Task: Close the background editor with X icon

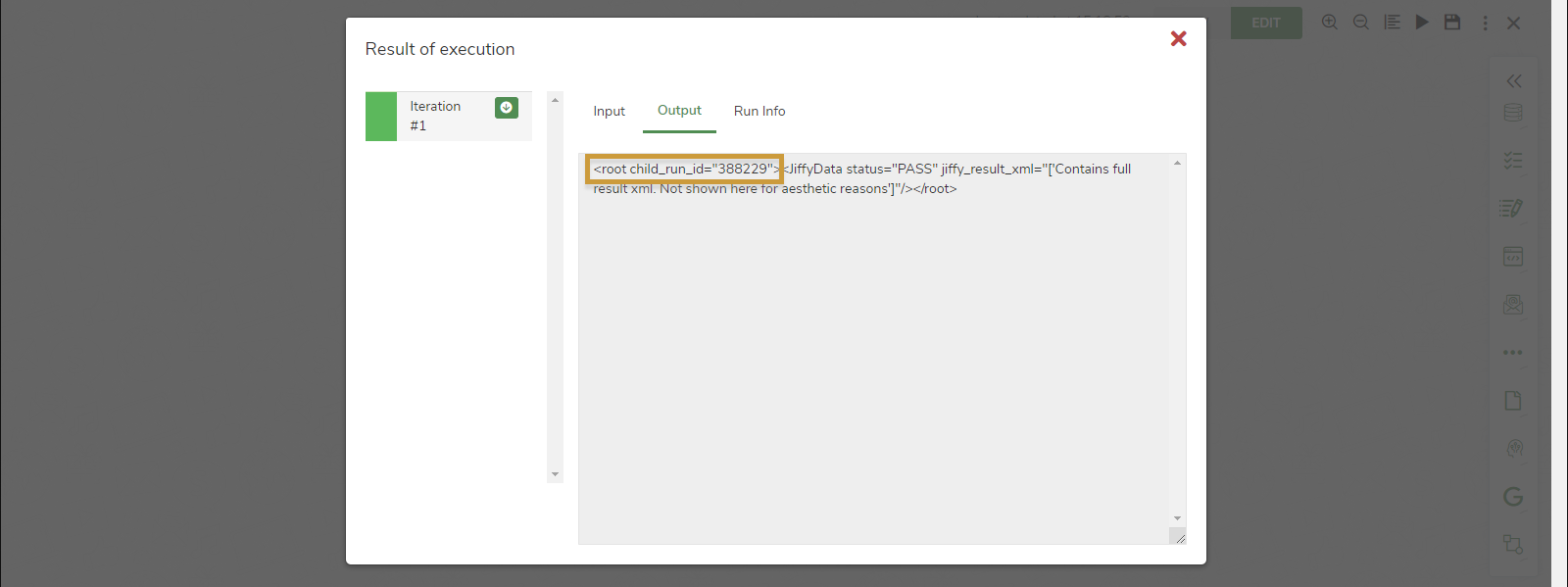Action: (1513, 23)
